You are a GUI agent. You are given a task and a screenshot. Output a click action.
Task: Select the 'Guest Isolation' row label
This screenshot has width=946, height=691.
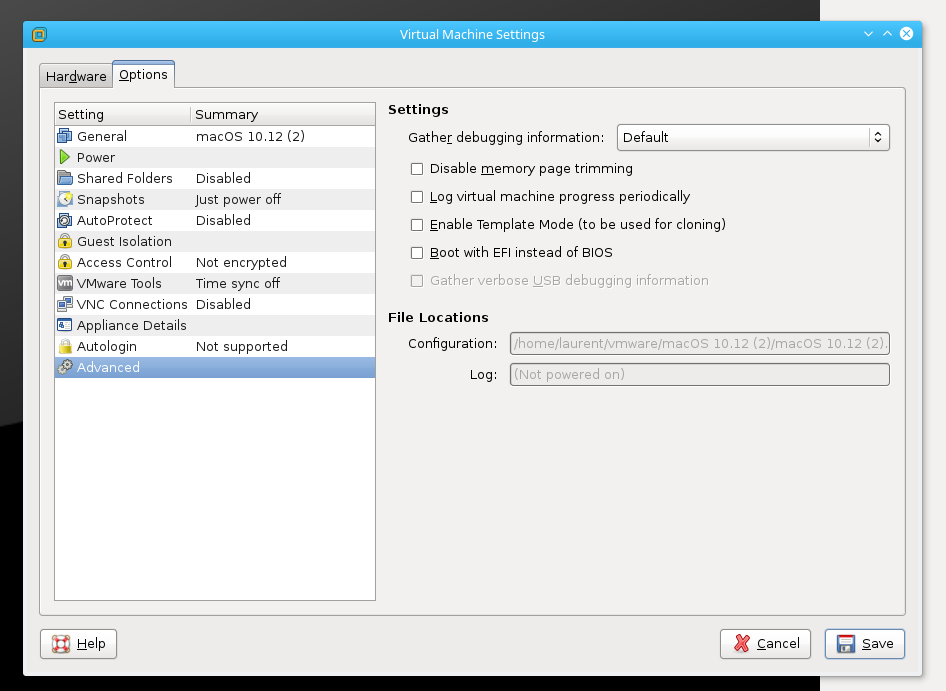coord(124,241)
